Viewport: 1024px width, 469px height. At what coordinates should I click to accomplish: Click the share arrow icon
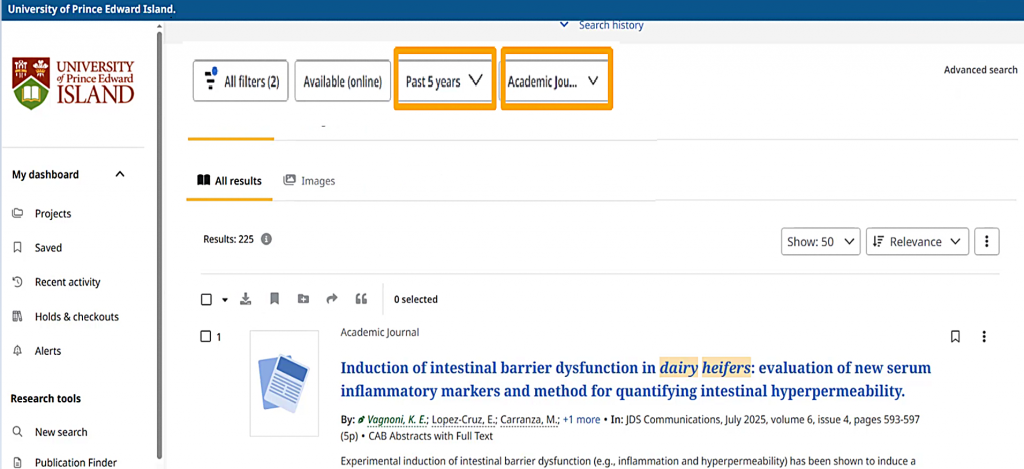[x=332, y=299]
